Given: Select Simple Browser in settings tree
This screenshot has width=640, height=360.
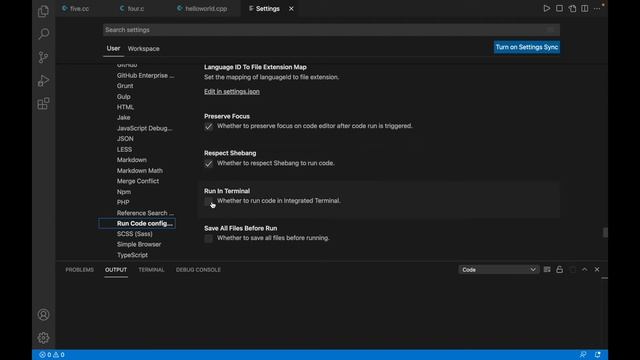Looking at the screenshot, I should coord(139,244).
